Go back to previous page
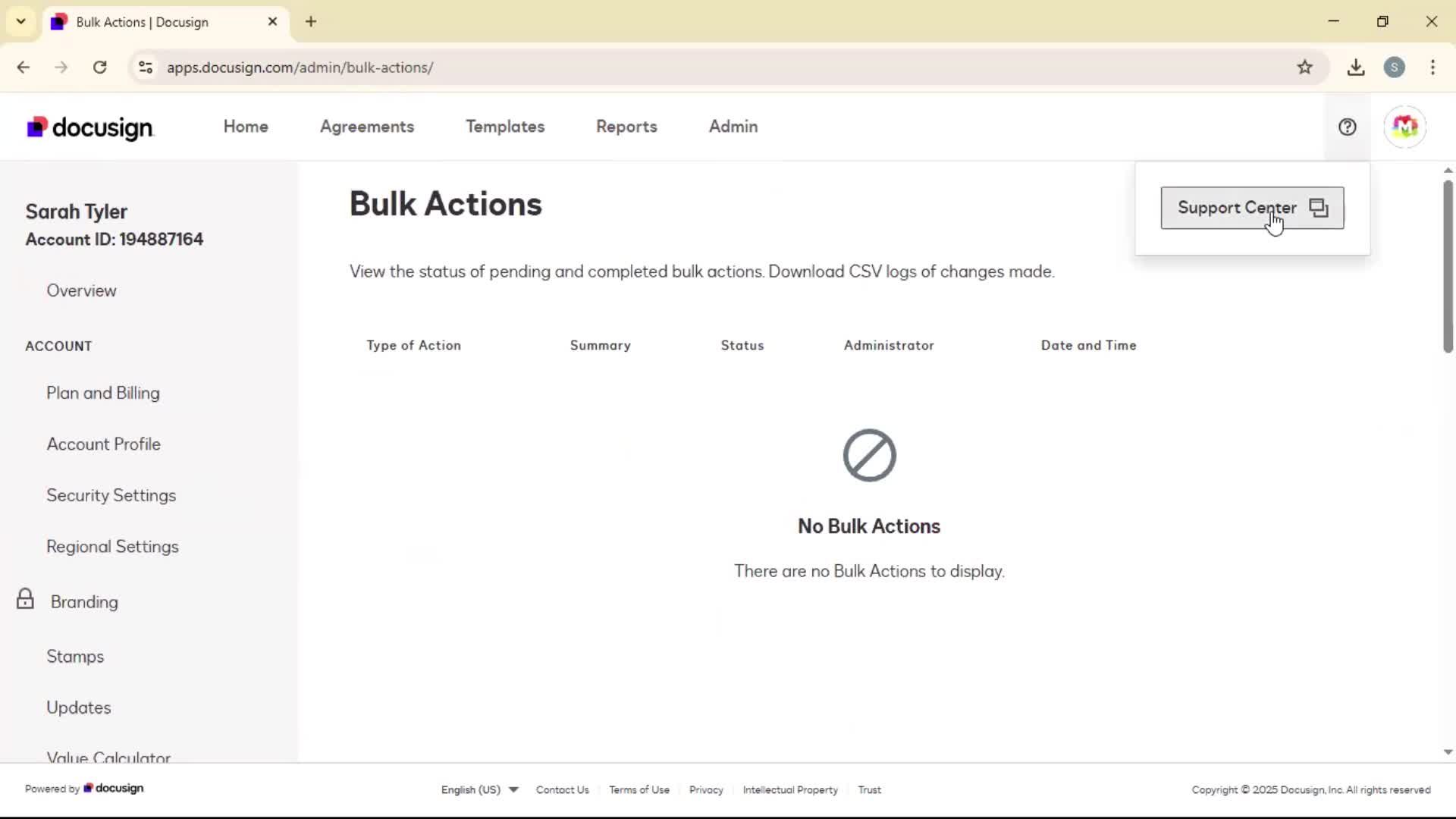 24,67
